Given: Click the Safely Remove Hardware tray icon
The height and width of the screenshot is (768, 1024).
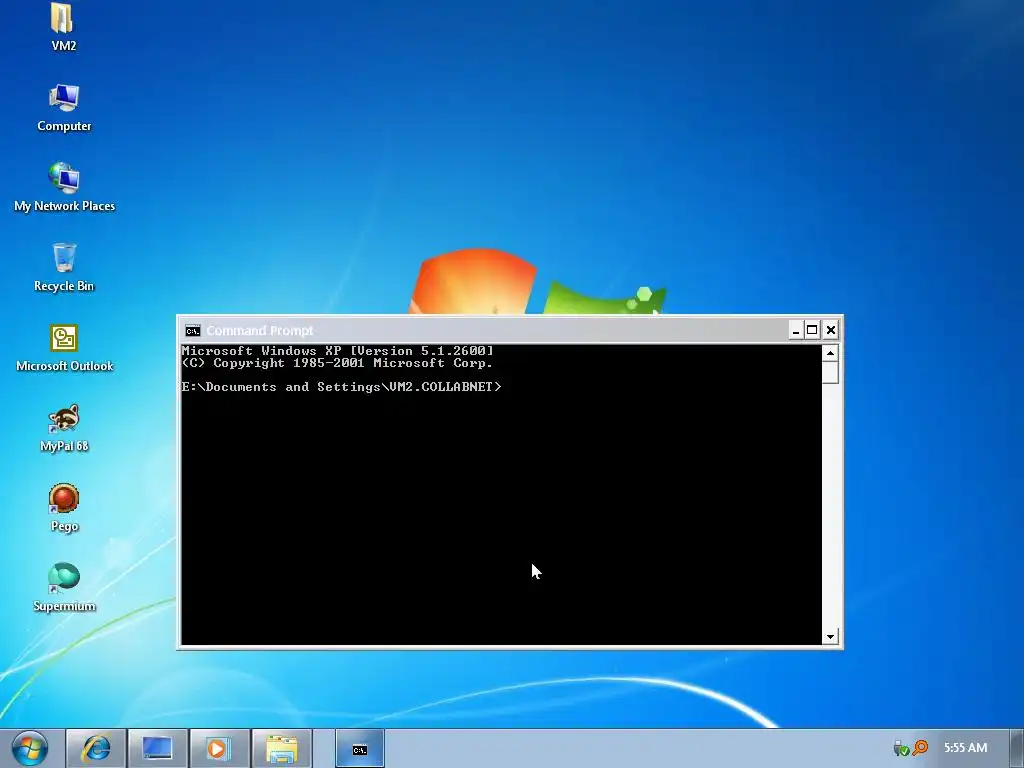Looking at the screenshot, I should pos(901,748).
